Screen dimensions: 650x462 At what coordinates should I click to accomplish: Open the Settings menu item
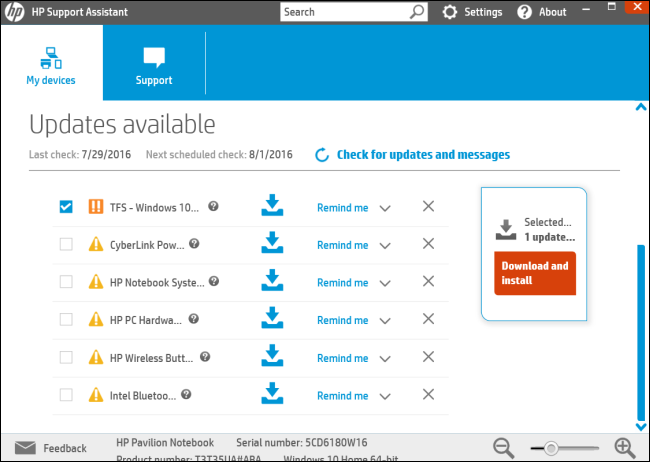[x=483, y=12]
